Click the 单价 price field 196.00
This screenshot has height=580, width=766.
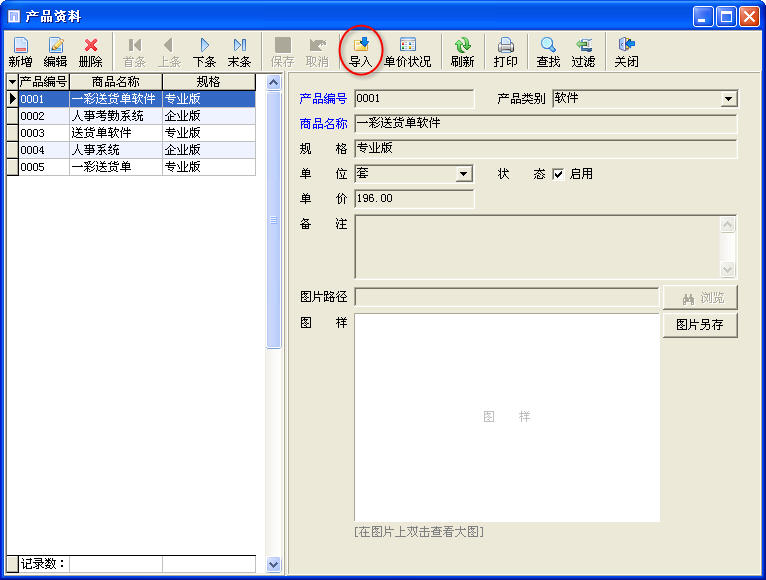pyautogui.click(x=414, y=198)
